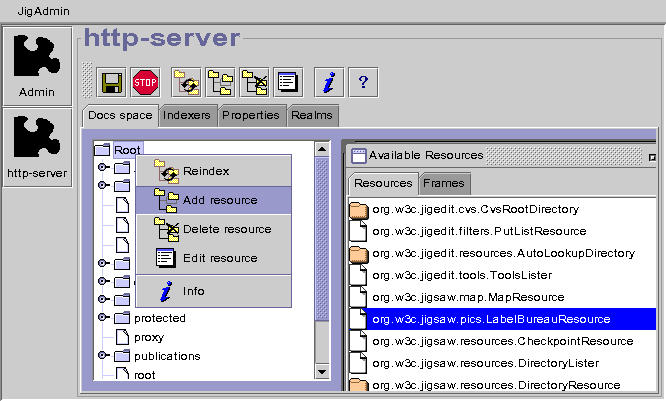Click the Edit resource toolbar icon
Viewport: 666px width, 401px height.
point(289,81)
